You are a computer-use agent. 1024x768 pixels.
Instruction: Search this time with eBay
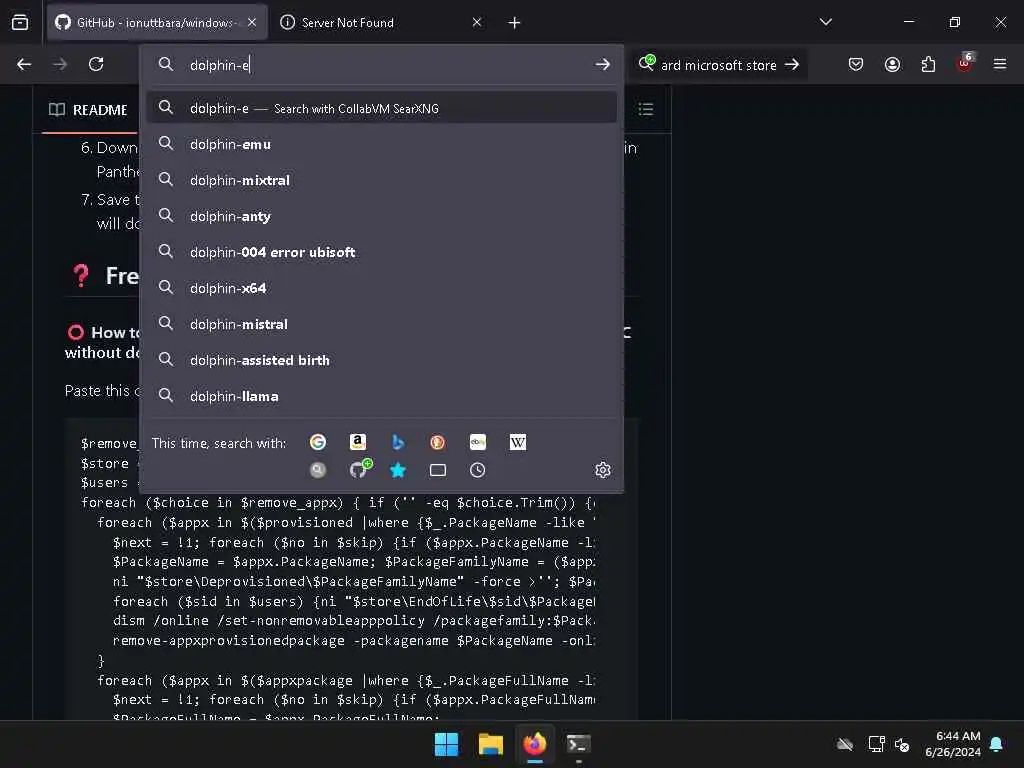477,442
